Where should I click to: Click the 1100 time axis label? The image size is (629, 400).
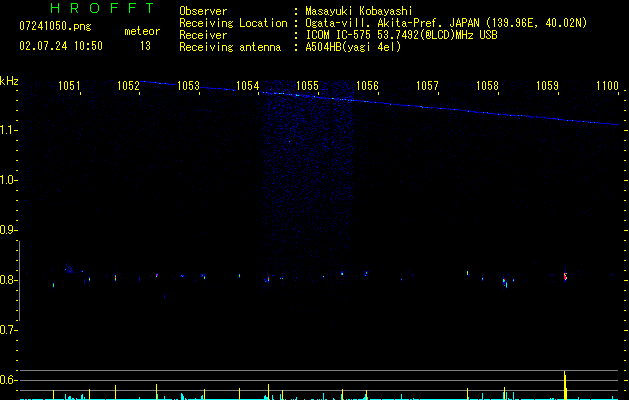pos(607,86)
